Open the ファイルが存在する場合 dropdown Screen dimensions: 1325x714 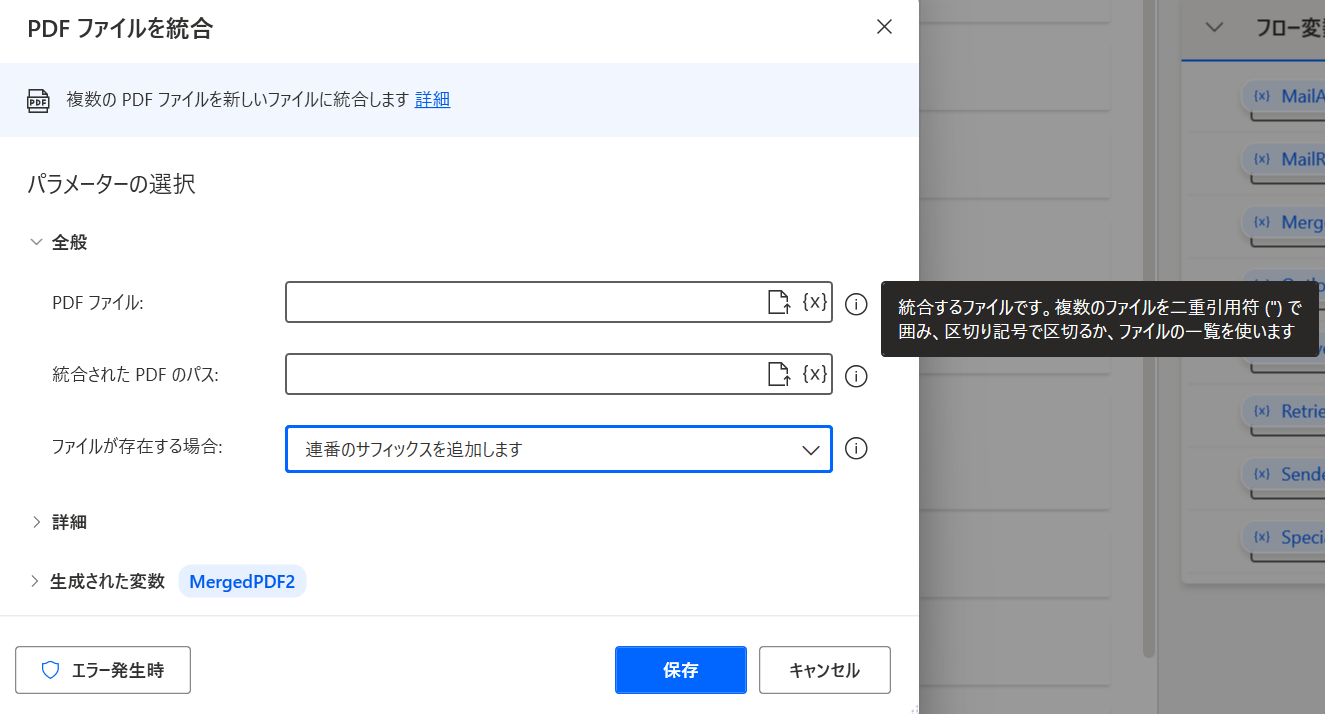(559, 449)
